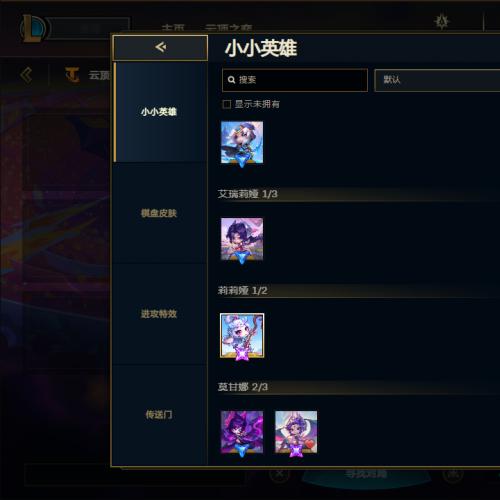Select the highlighted Little Legend under 莉莉娅 1/2
The height and width of the screenshot is (500, 500).
[242, 336]
